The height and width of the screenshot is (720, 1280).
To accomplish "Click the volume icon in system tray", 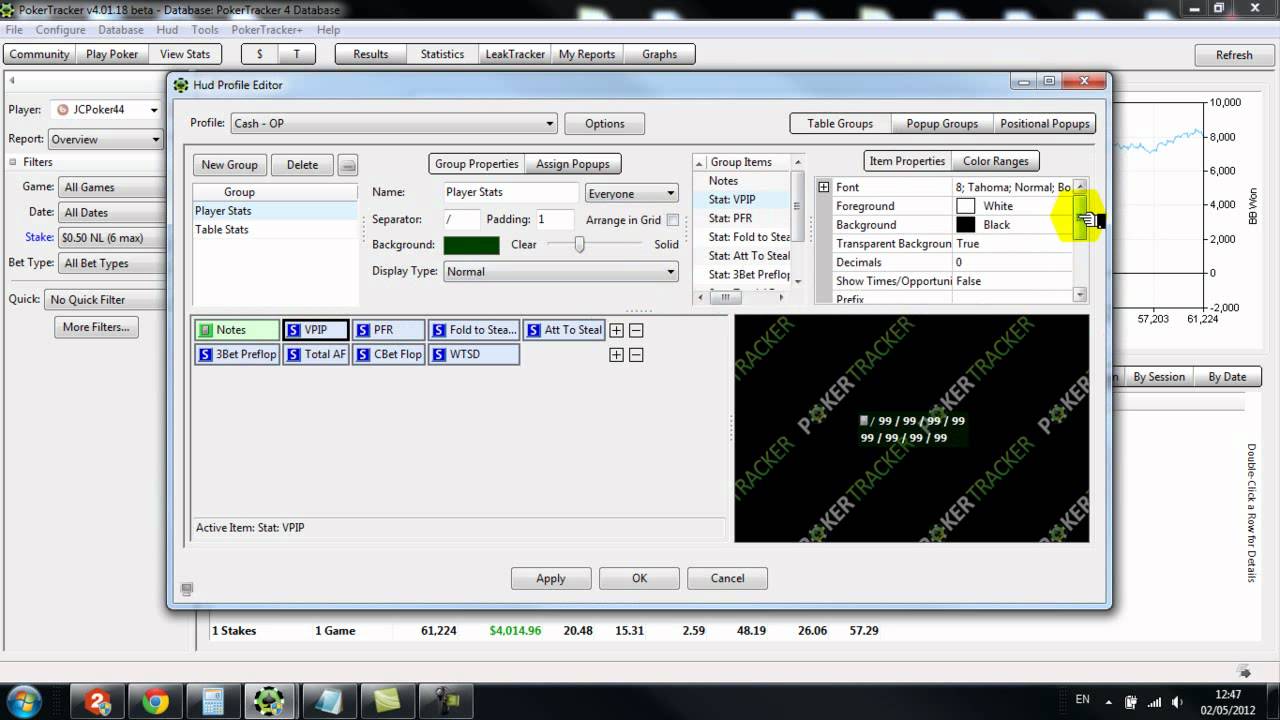I will (1176, 701).
